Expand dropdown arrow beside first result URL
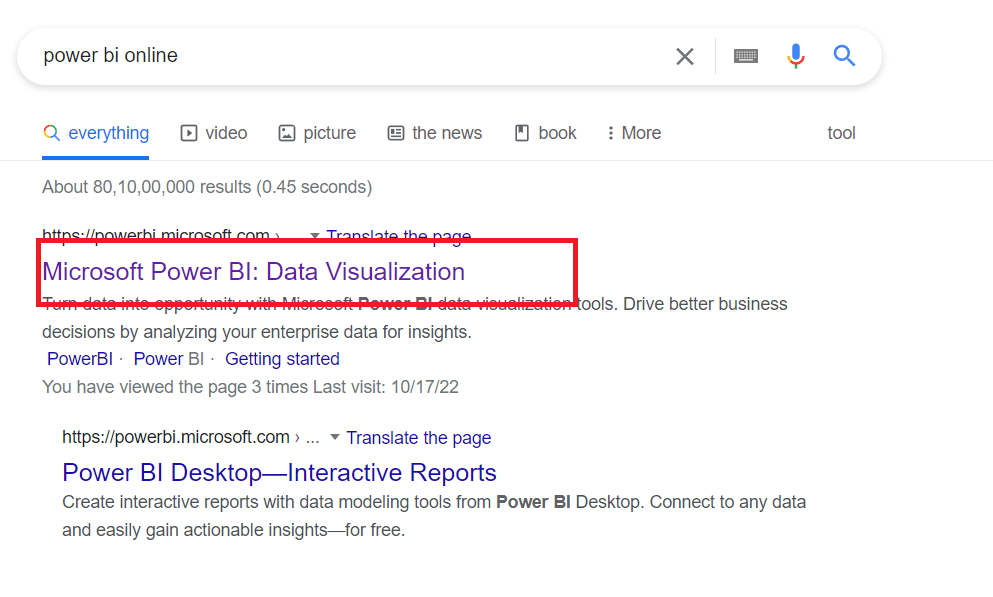993x597 pixels. pos(315,237)
